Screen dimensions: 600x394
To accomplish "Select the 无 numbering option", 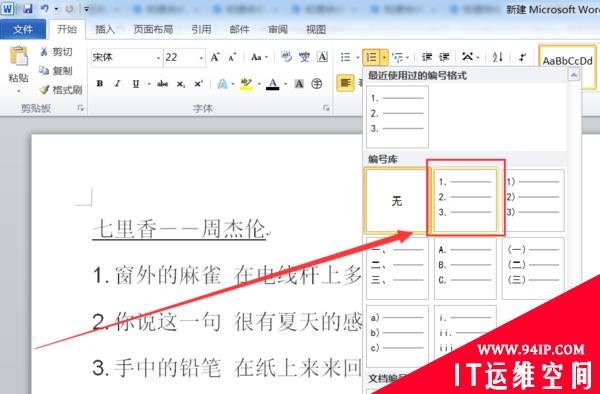I will pos(397,200).
